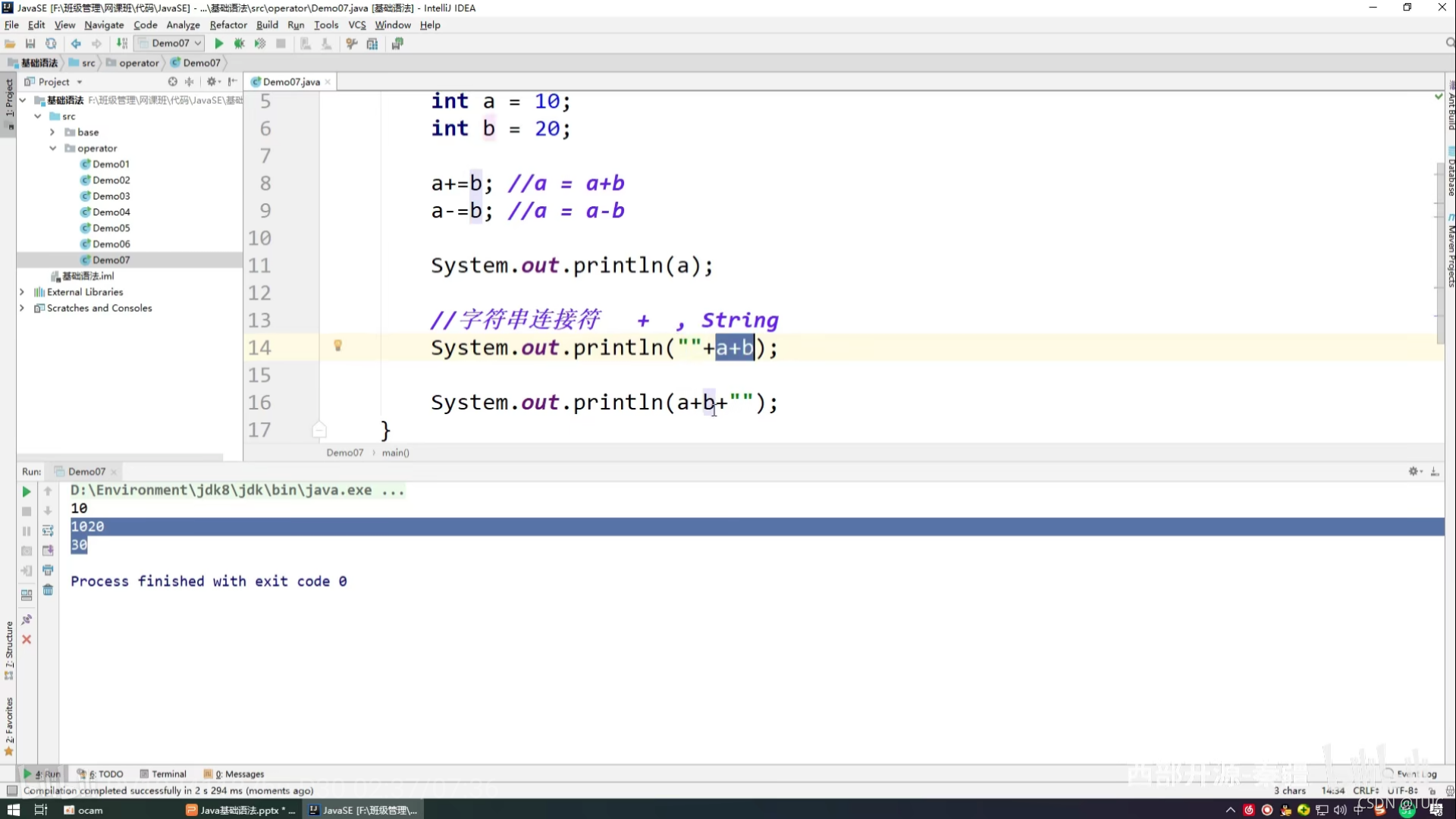The width and height of the screenshot is (1456, 819).
Task: Switch to JavaSE基础语法.pptx taskbar window
Action: tap(240, 810)
